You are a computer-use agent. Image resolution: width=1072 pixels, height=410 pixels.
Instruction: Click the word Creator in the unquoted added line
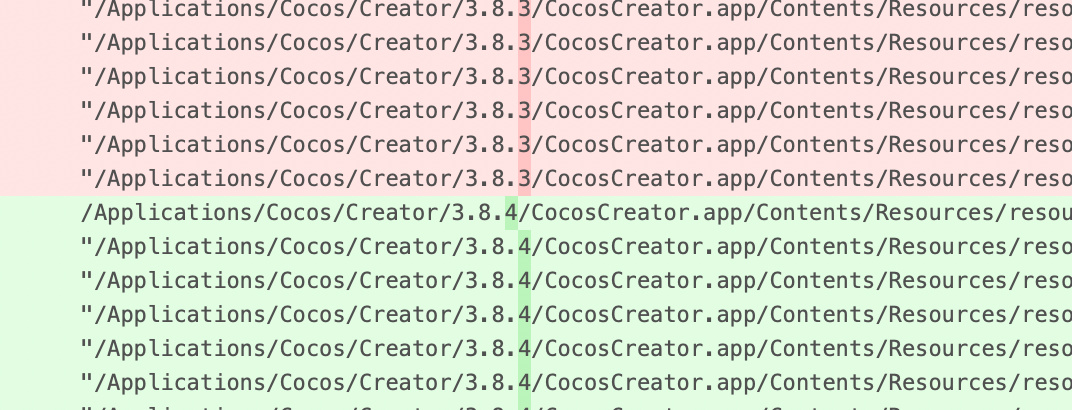[392, 213]
